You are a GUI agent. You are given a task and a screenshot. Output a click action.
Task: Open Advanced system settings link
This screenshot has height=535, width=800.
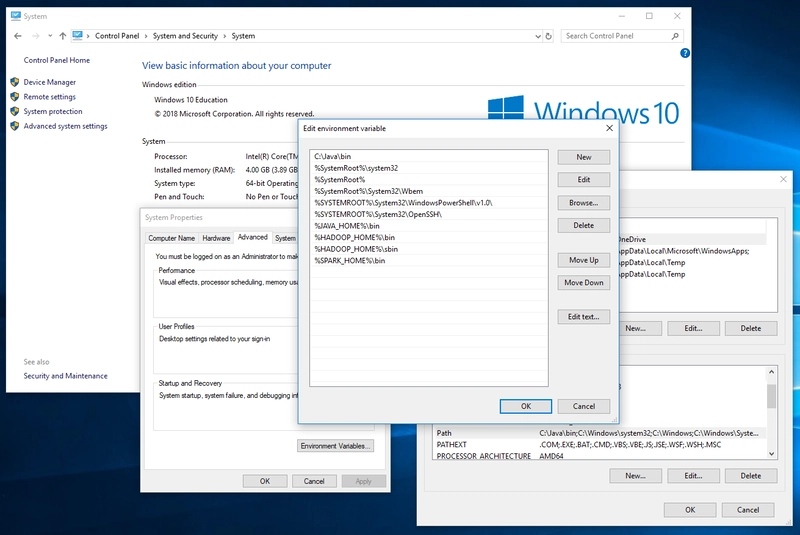[65, 126]
